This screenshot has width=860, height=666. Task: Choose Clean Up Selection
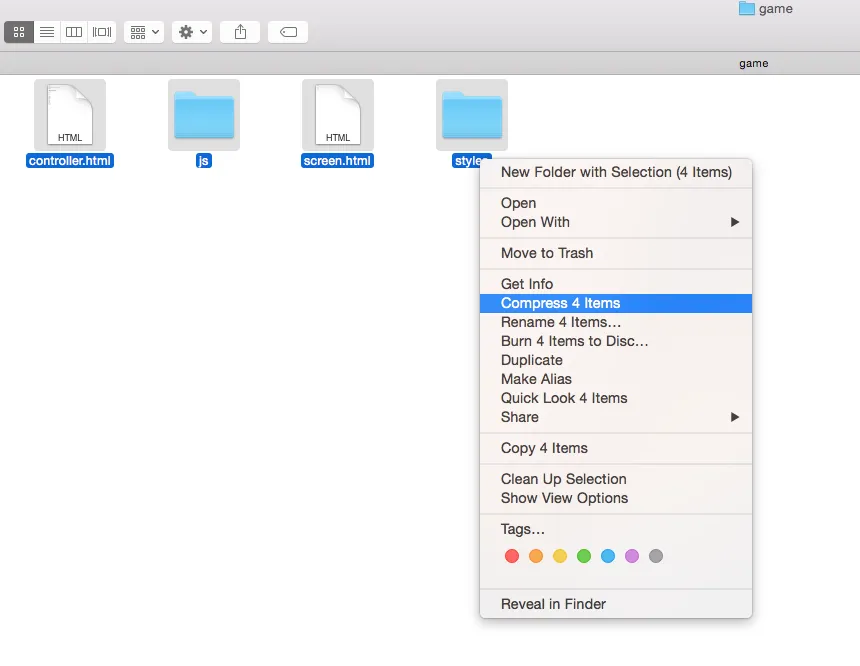[x=616, y=479]
